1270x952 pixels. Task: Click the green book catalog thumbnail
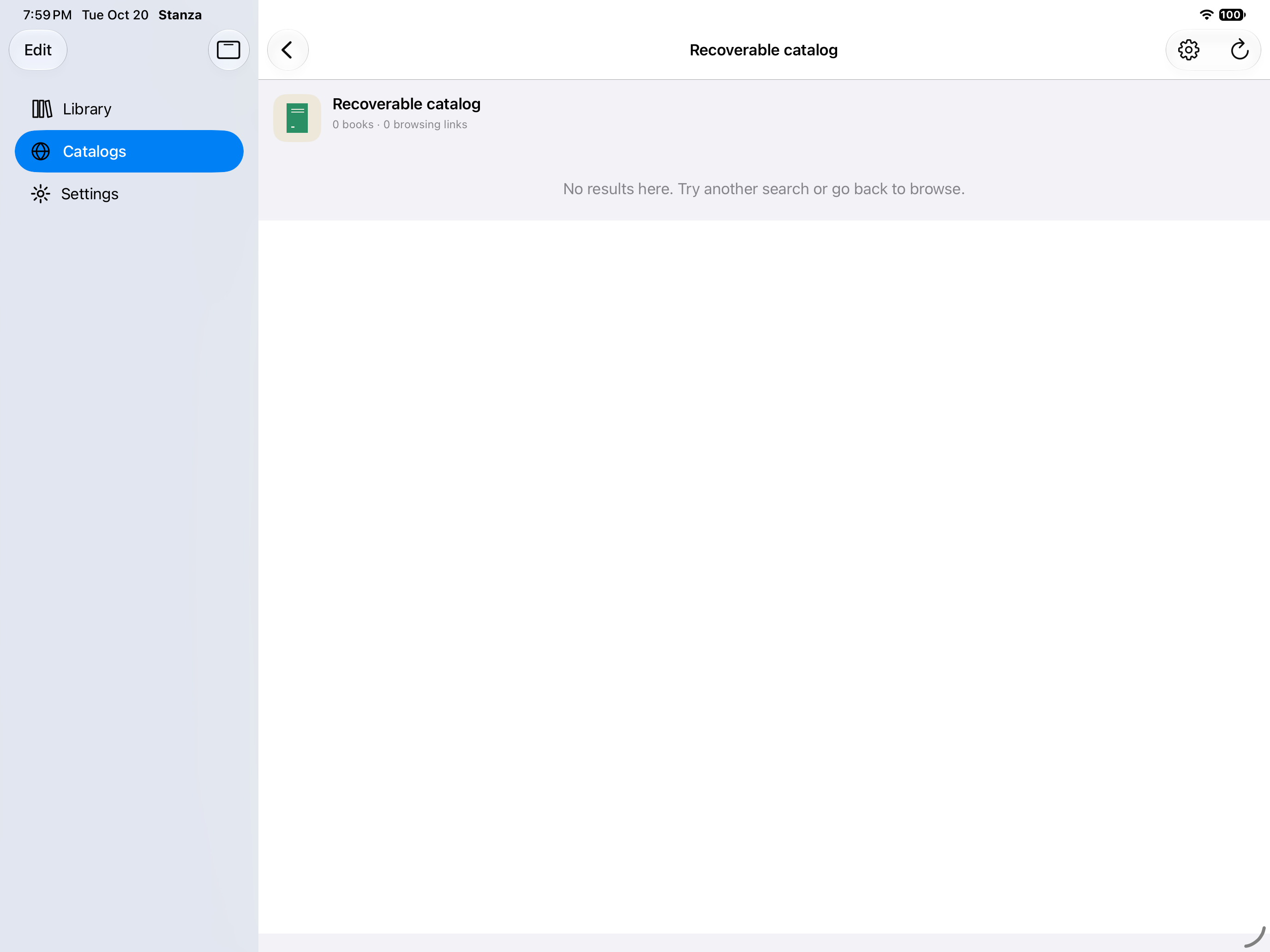point(297,118)
